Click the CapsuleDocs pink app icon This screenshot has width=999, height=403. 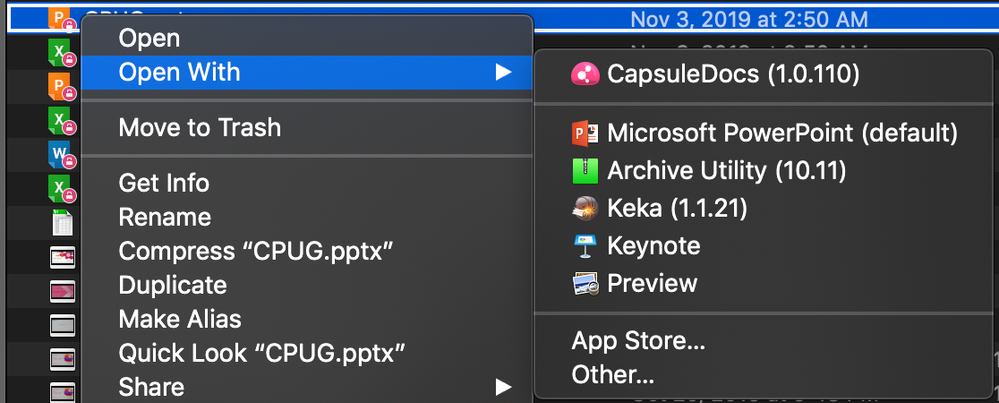(584, 74)
